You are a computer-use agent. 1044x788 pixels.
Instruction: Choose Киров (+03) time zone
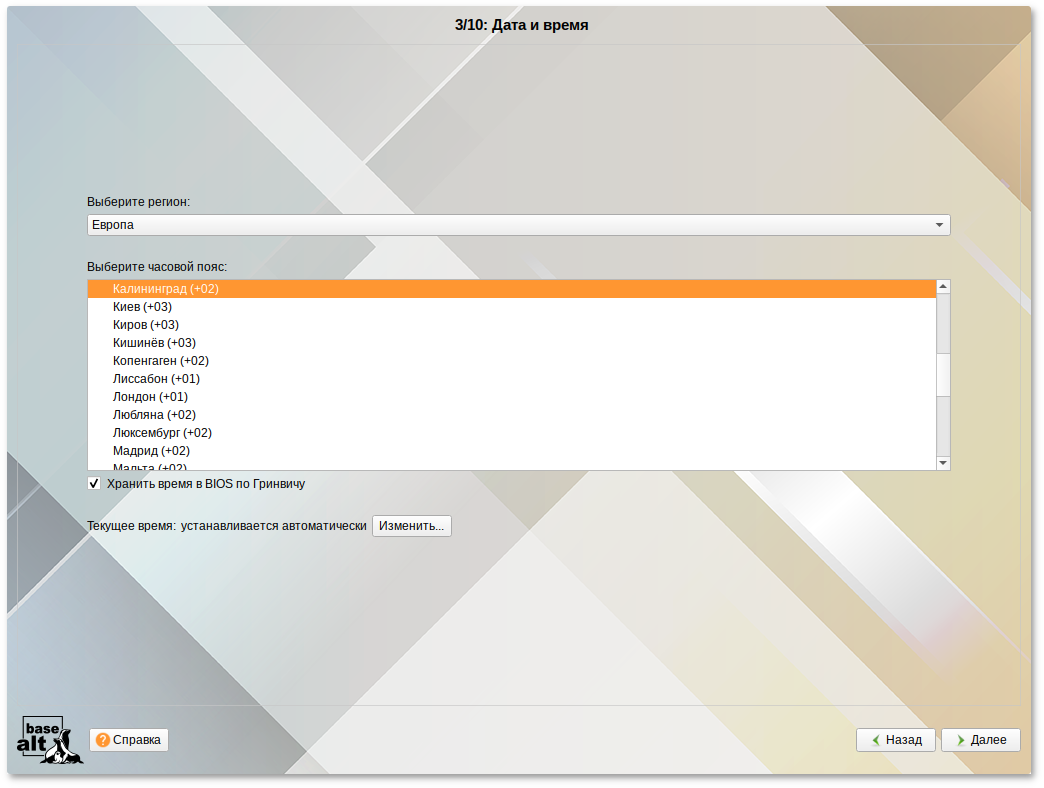tap(146, 325)
